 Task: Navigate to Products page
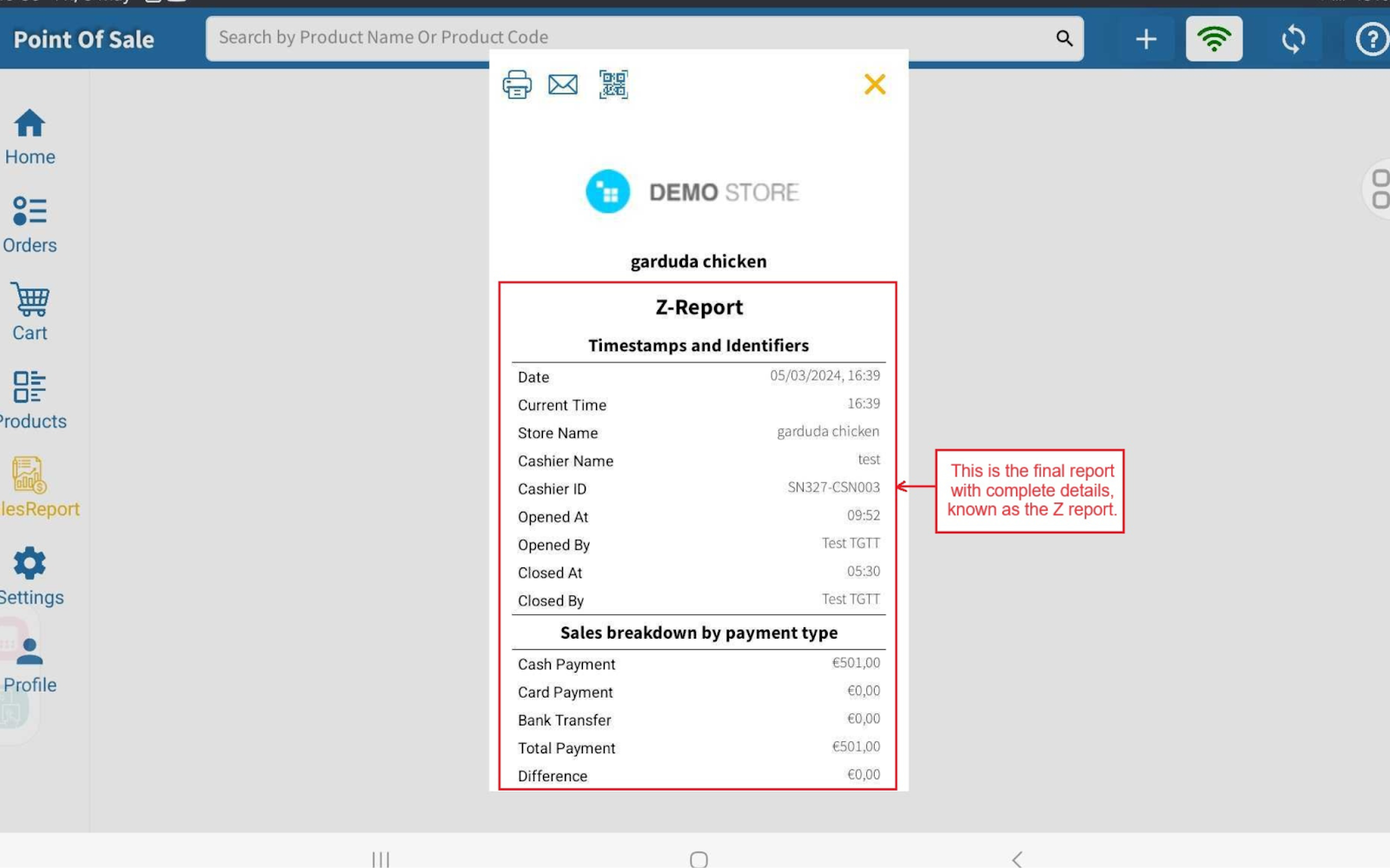click(x=30, y=400)
